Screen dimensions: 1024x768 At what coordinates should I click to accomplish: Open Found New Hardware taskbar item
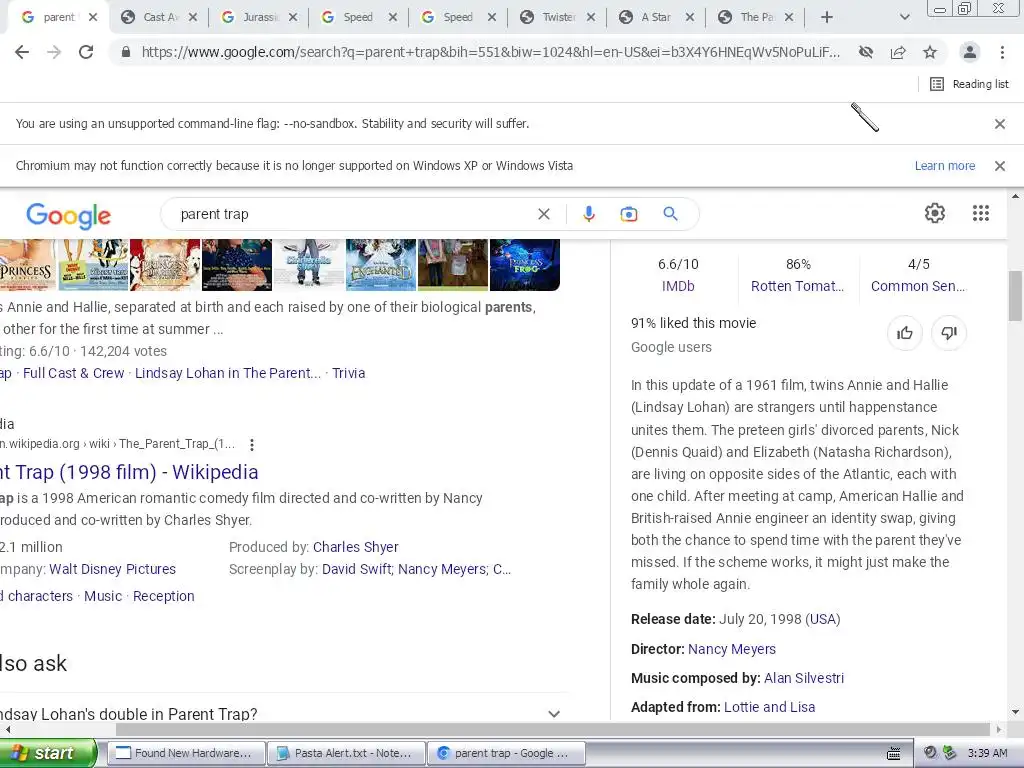tap(186, 753)
